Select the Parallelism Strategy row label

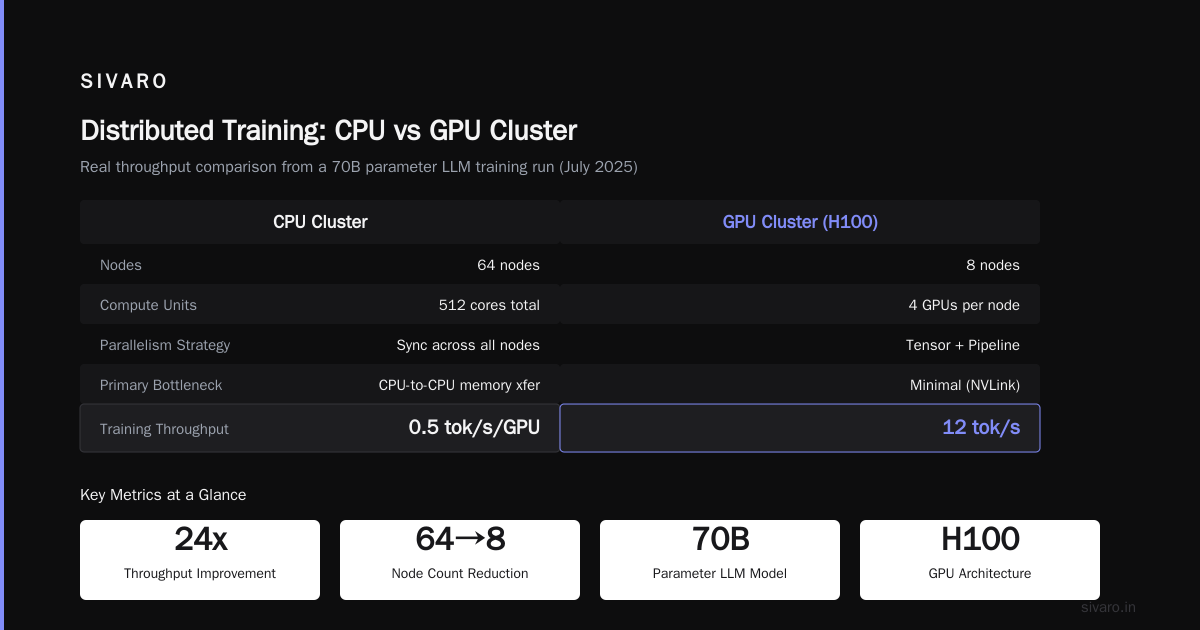pyautogui.click(x=165, y=345)
